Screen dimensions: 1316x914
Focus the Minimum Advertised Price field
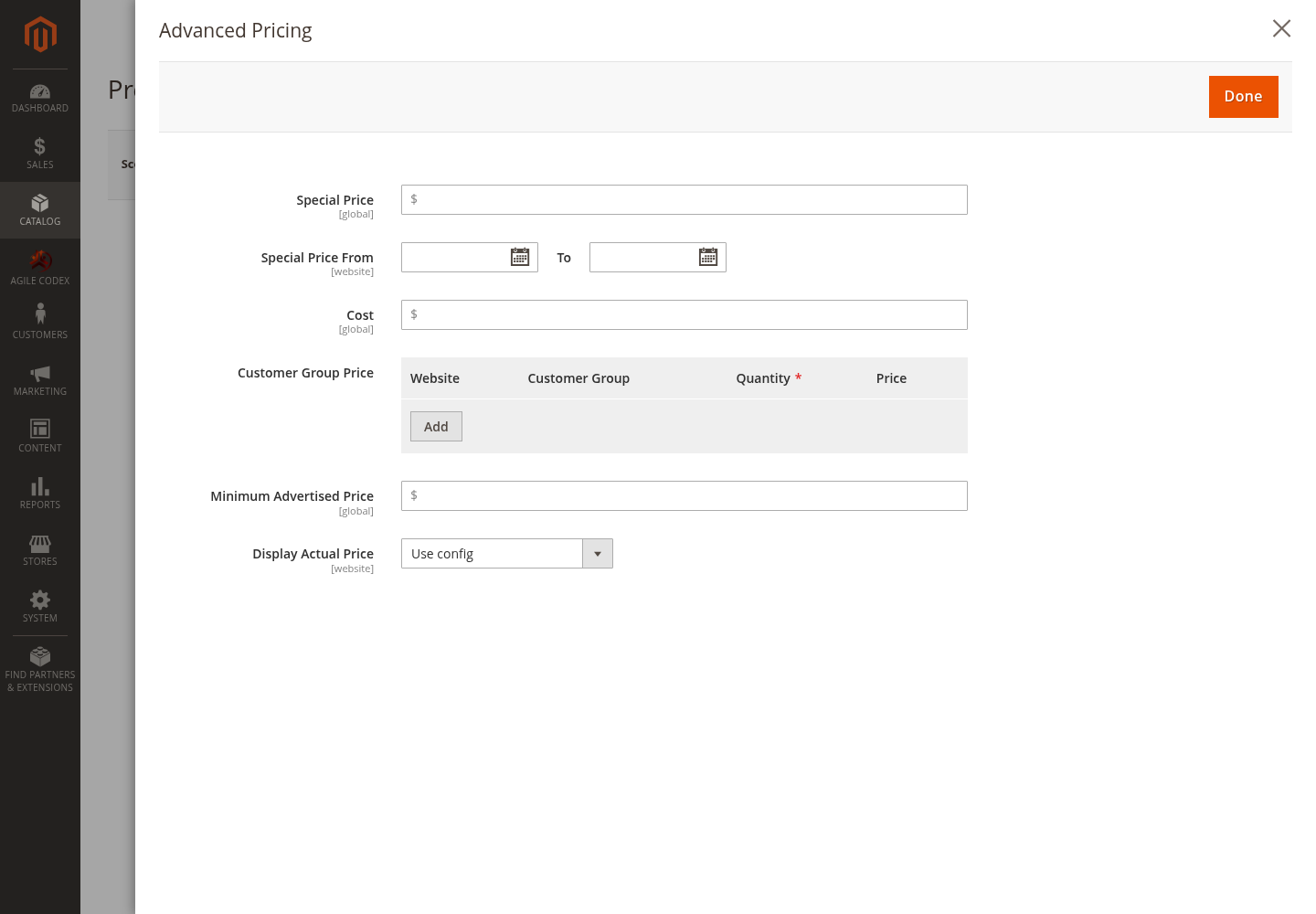[685, 496]
